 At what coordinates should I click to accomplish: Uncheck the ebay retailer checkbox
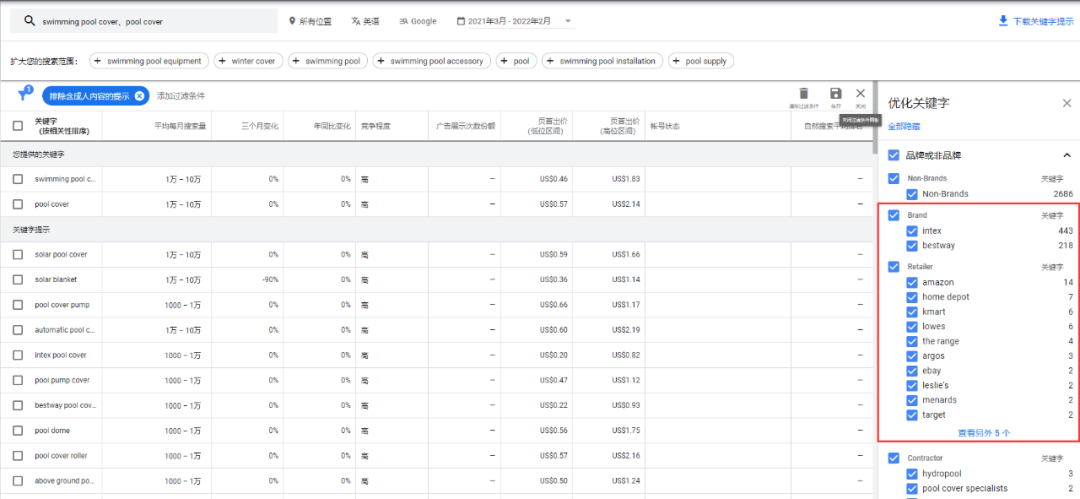click(x=912, y=371)
